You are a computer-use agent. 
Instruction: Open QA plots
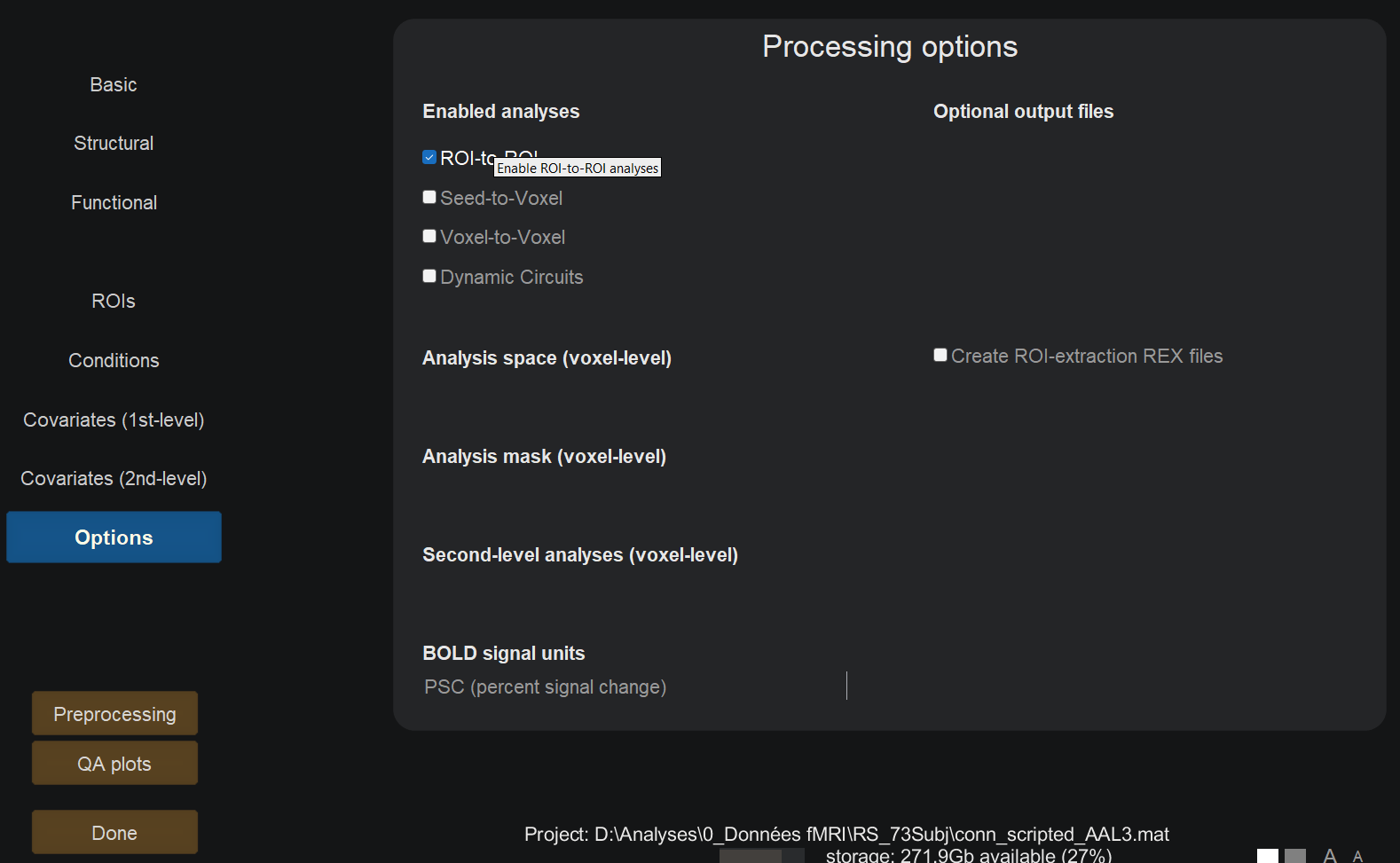click(114, 764)
